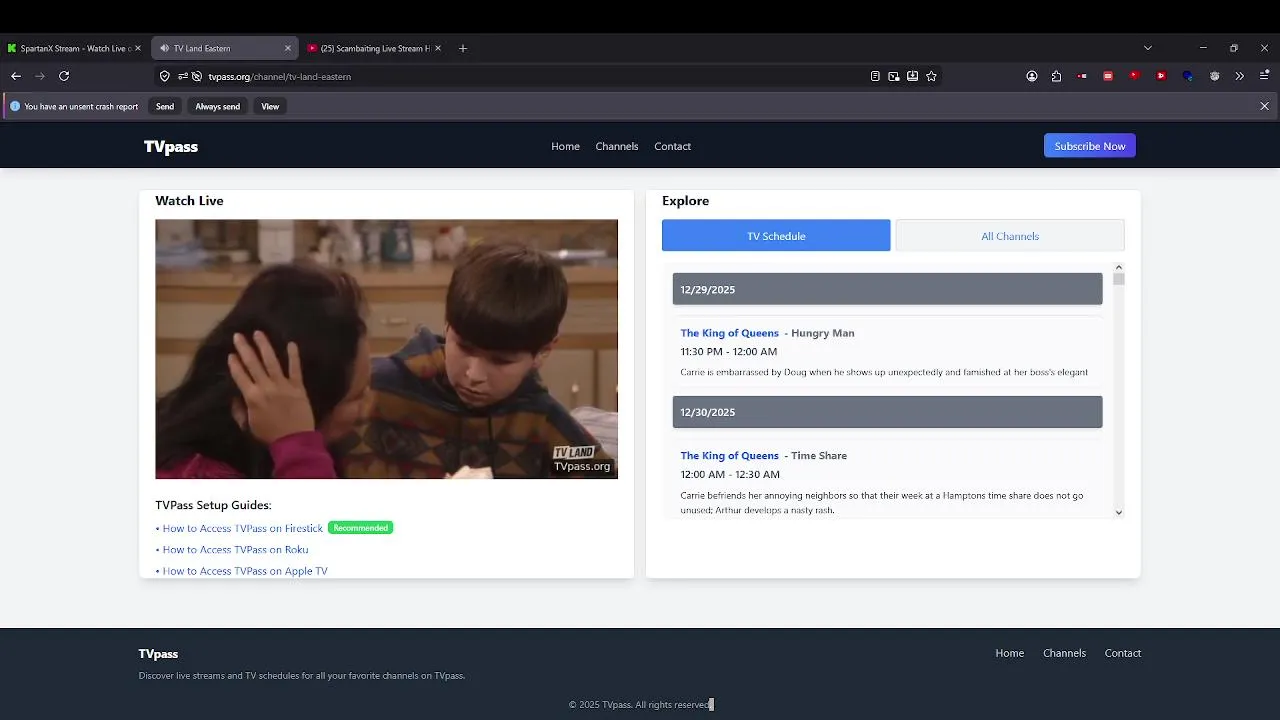The image size is (1280, 720).
Task: Click the 12:00 AM - 12:30 AM time slot
Action: pyautogui.click(x=730, y=475)
